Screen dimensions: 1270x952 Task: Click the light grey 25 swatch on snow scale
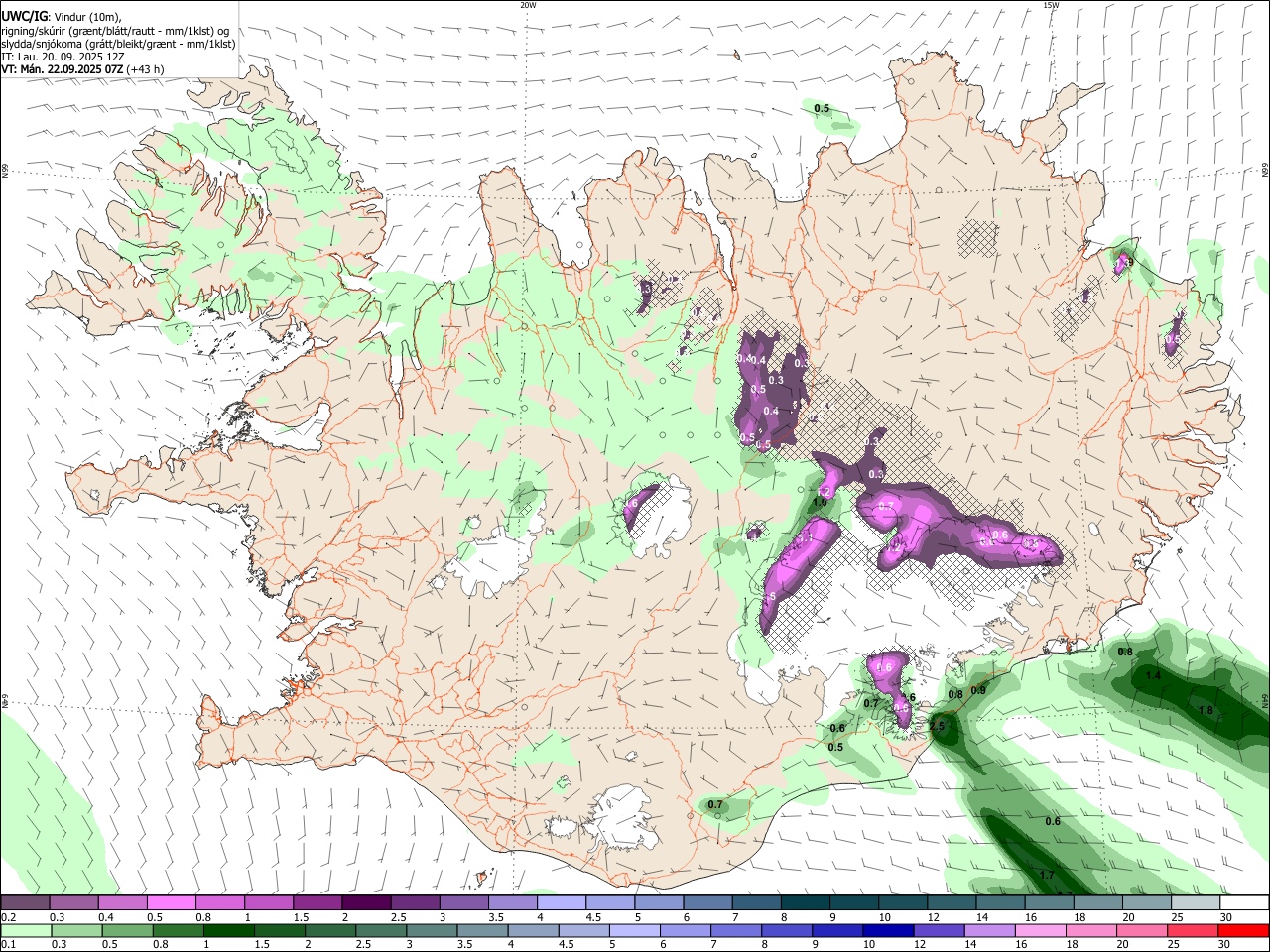point(1196,902)
